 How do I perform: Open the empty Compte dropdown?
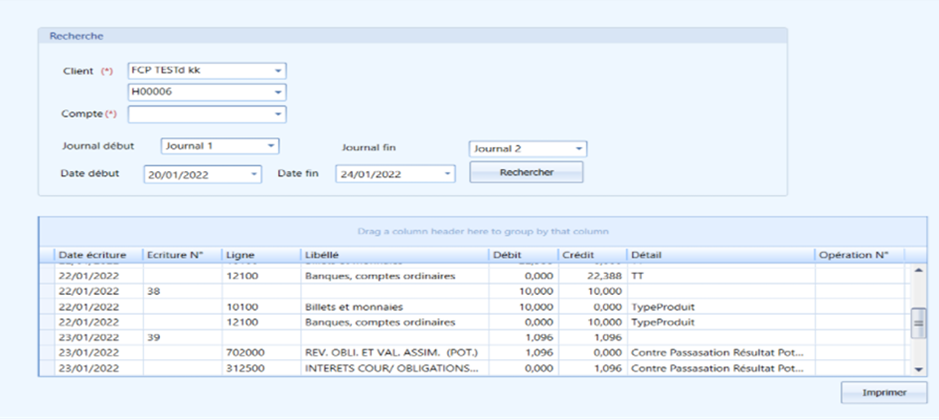tap(277, 114)
